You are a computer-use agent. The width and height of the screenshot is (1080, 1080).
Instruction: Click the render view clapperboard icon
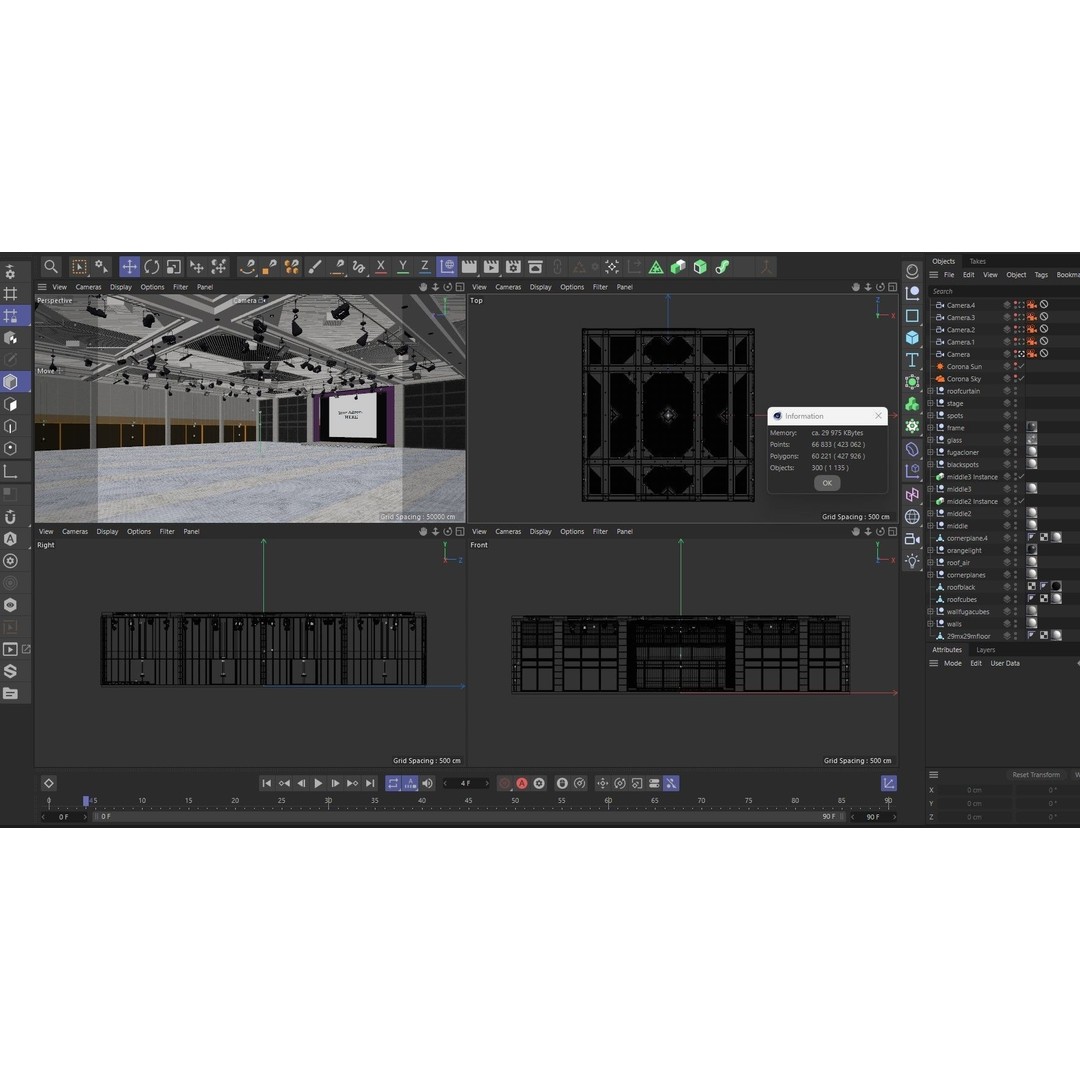(469, 267)
